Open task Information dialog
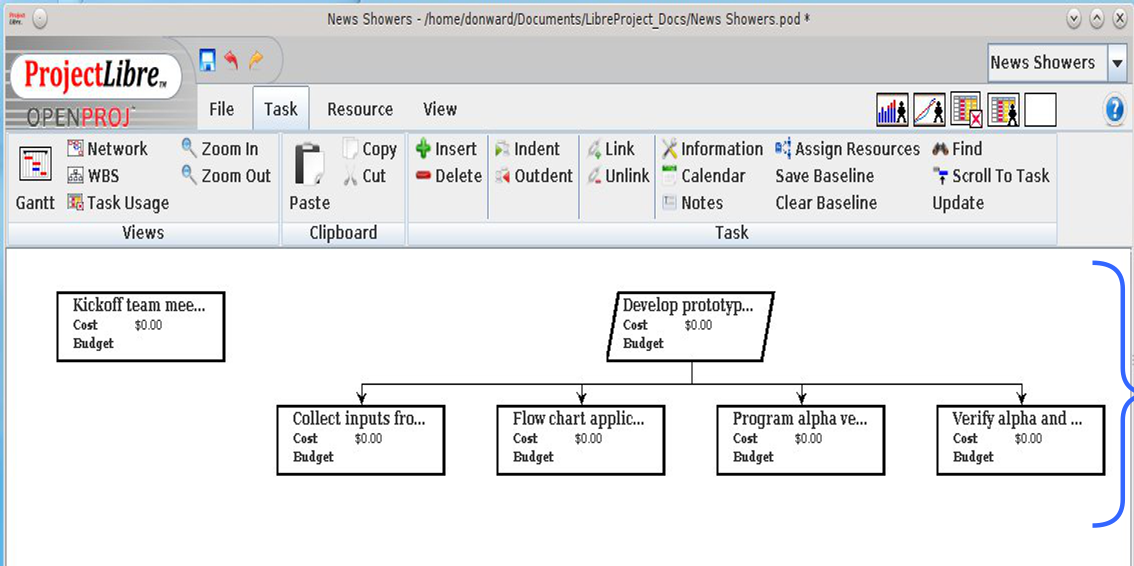 click(x=712, y=149)
